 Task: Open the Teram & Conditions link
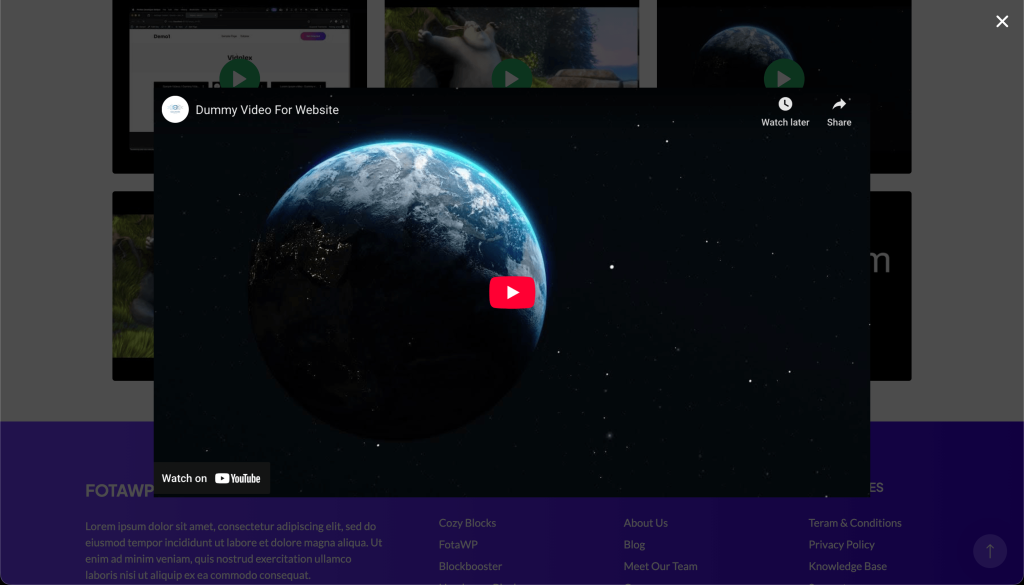pyautogui.click(x=854, y=523)
